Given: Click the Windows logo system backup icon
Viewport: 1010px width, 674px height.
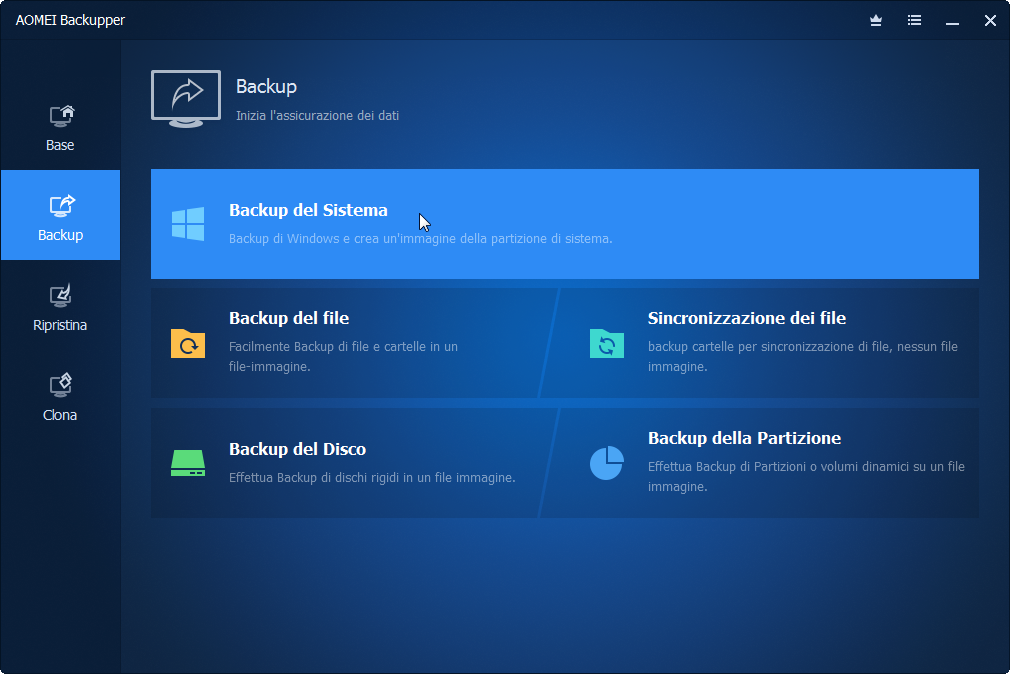Looking at the screenshot, I should coord(188,224).
